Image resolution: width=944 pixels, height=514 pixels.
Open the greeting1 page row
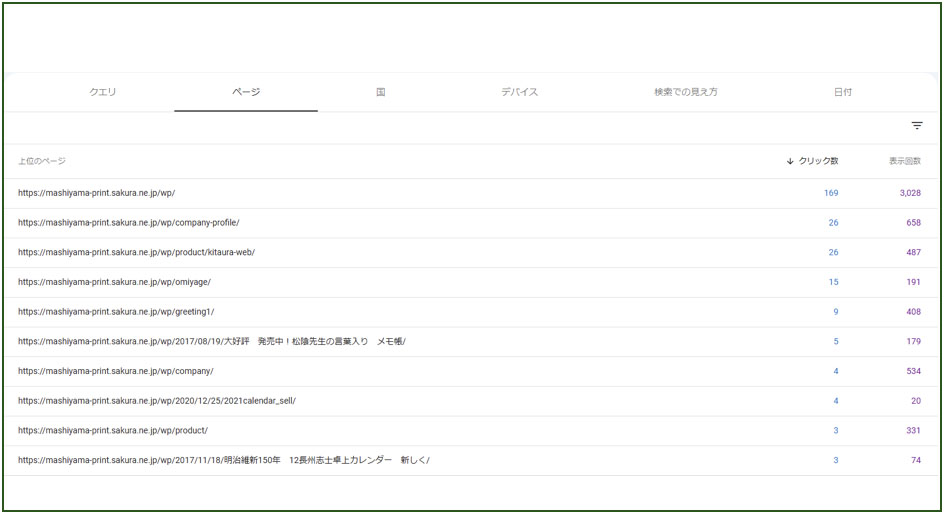pos(116,312)
